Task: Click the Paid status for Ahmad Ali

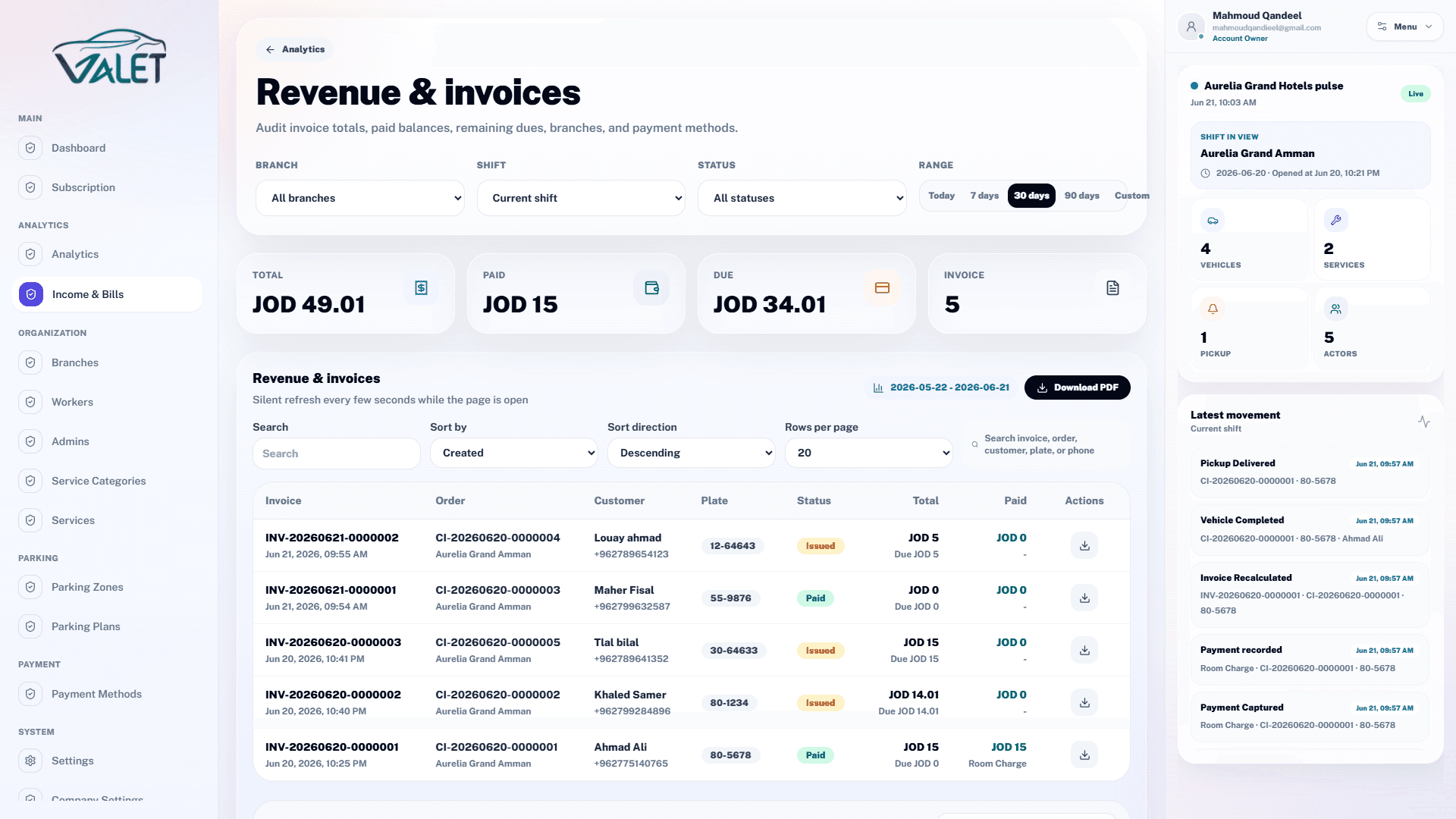Action: pyautogui.click(x=815, y=755)
